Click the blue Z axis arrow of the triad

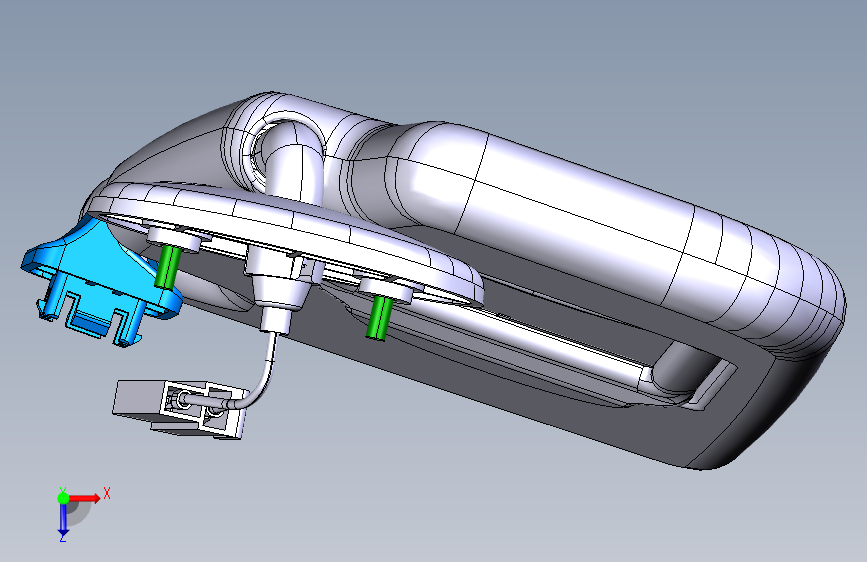click(x=63, y=520)
